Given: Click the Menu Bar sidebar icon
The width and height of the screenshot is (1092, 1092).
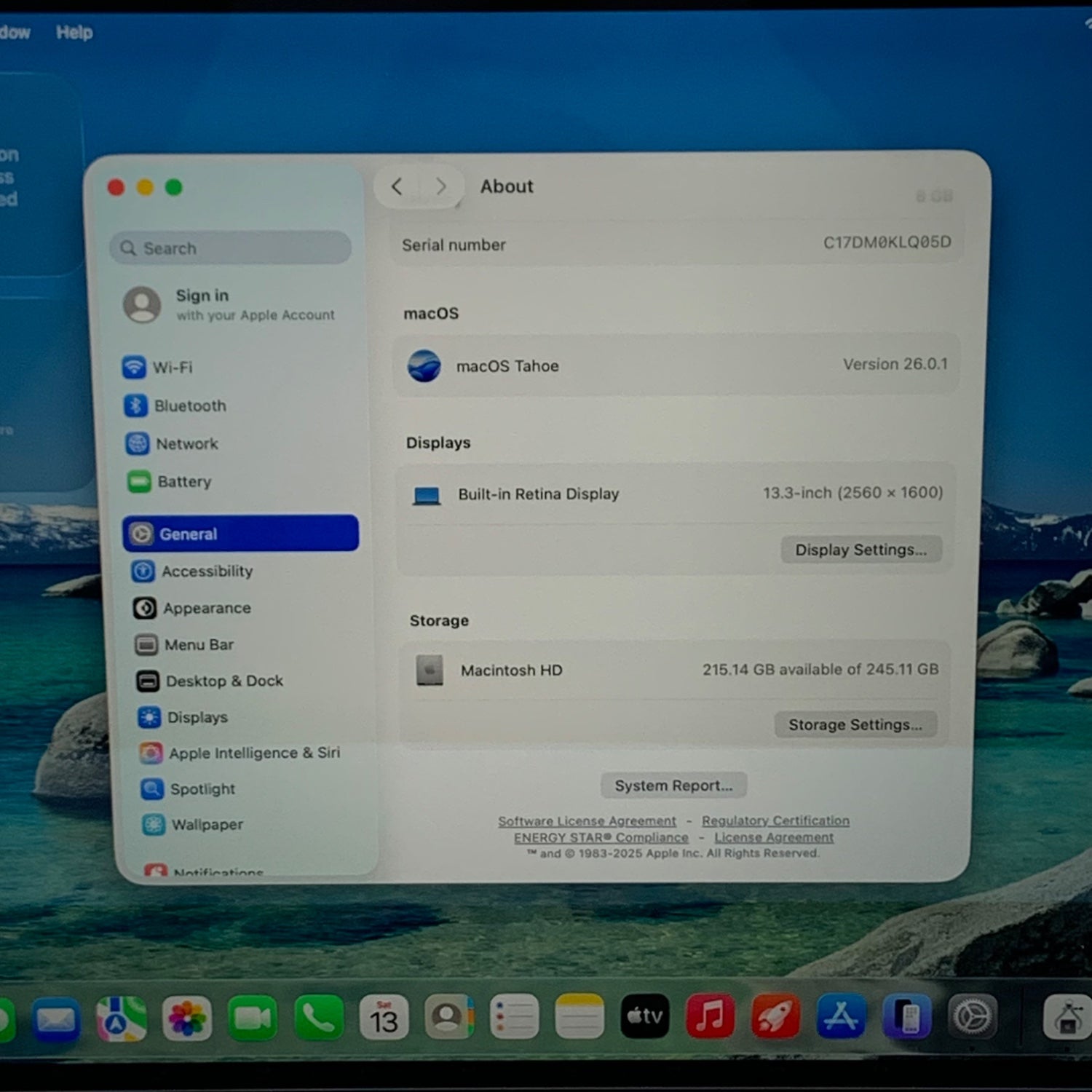Looking at the screenshot, I should [146, 645].
